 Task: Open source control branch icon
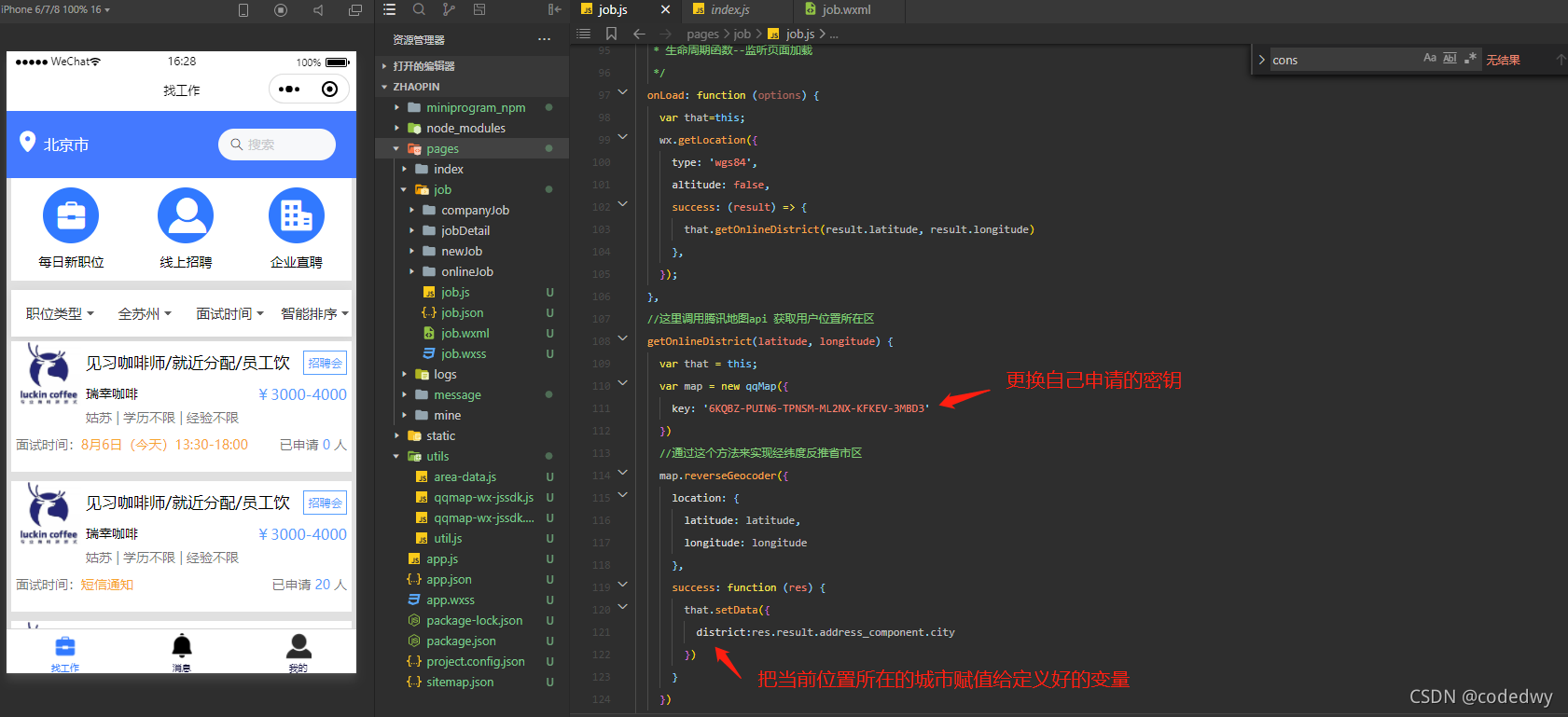click(449, 9)
